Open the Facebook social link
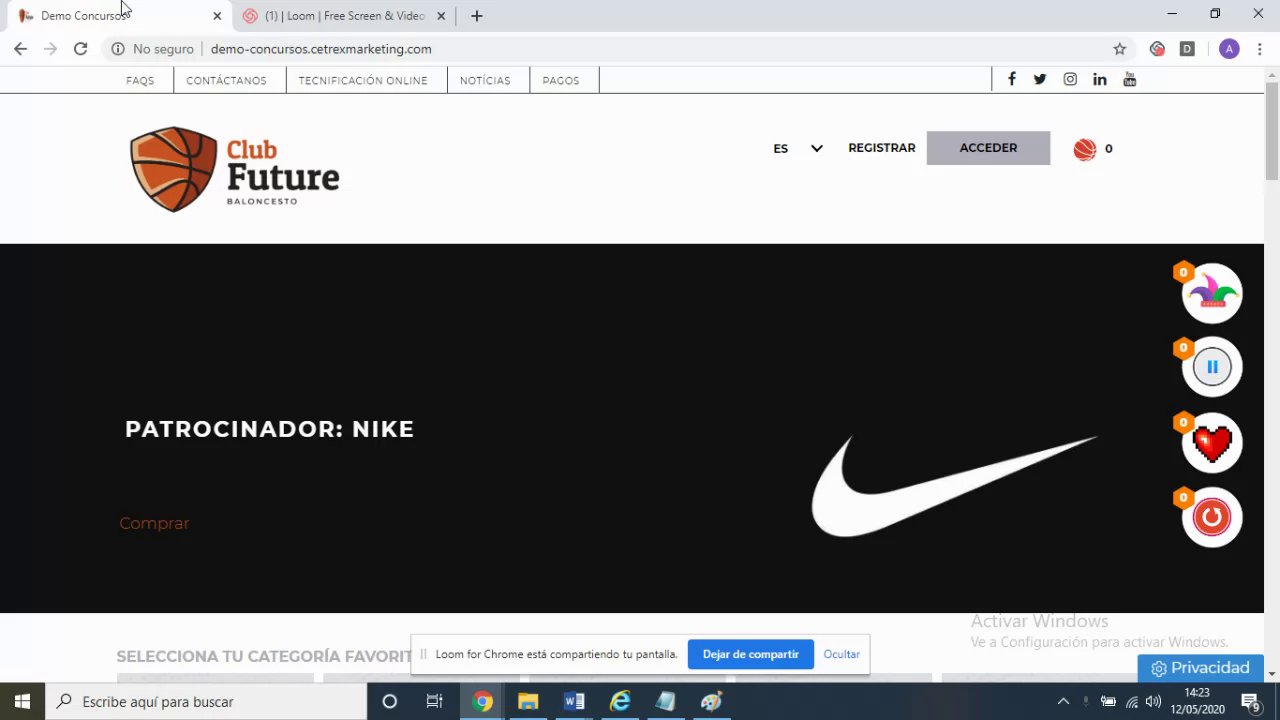Viewport: 1280px width, 720px height. pos(1012,80)
